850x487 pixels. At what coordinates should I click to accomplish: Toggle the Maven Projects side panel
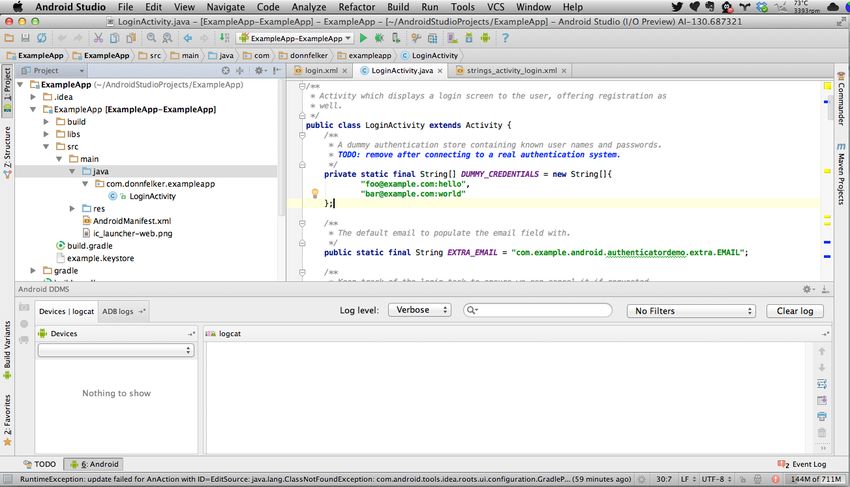(841, 174)
